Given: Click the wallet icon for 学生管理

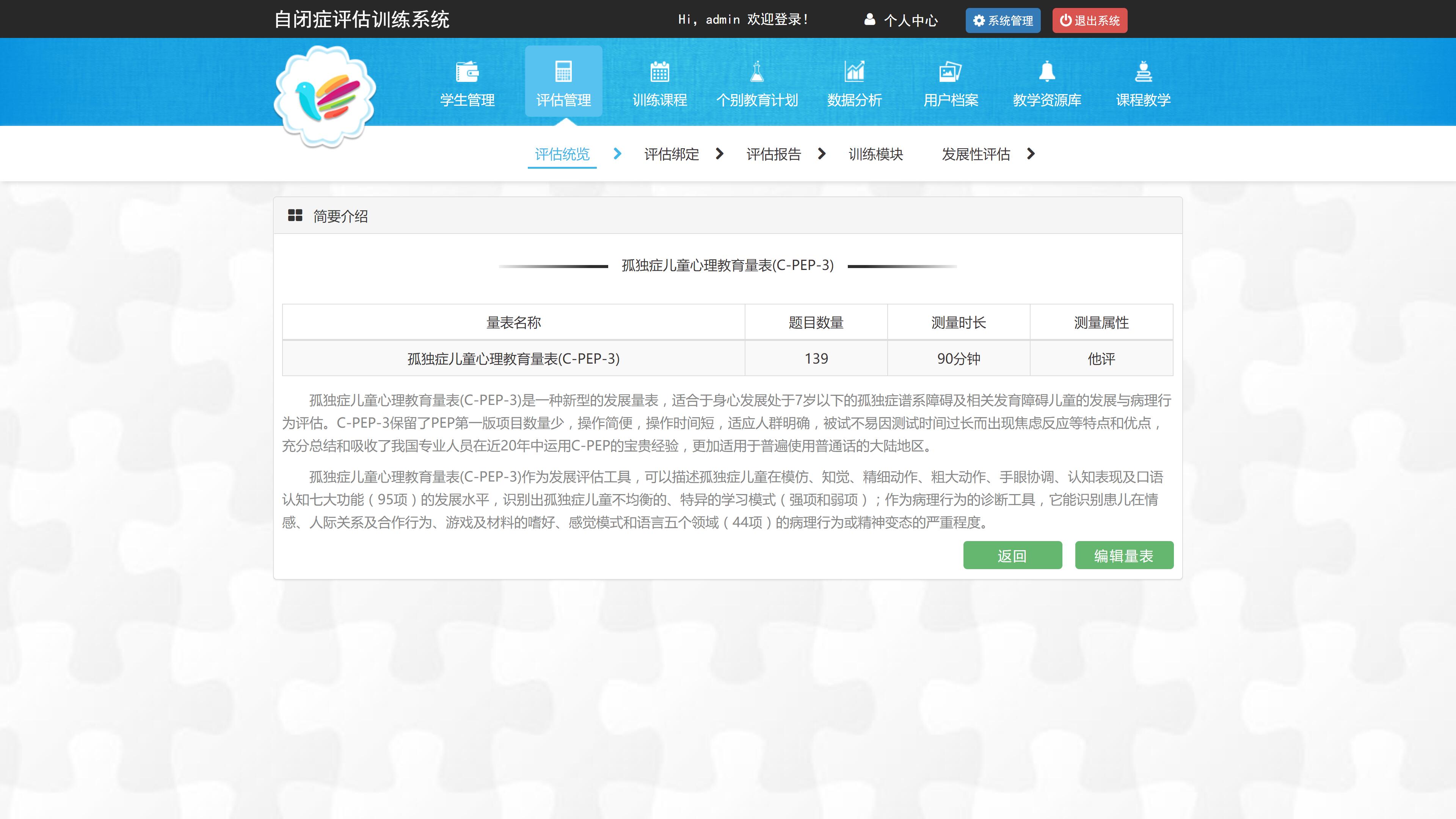Looking at the screenshot, I should pyautogui.click(x=467, y=72).
